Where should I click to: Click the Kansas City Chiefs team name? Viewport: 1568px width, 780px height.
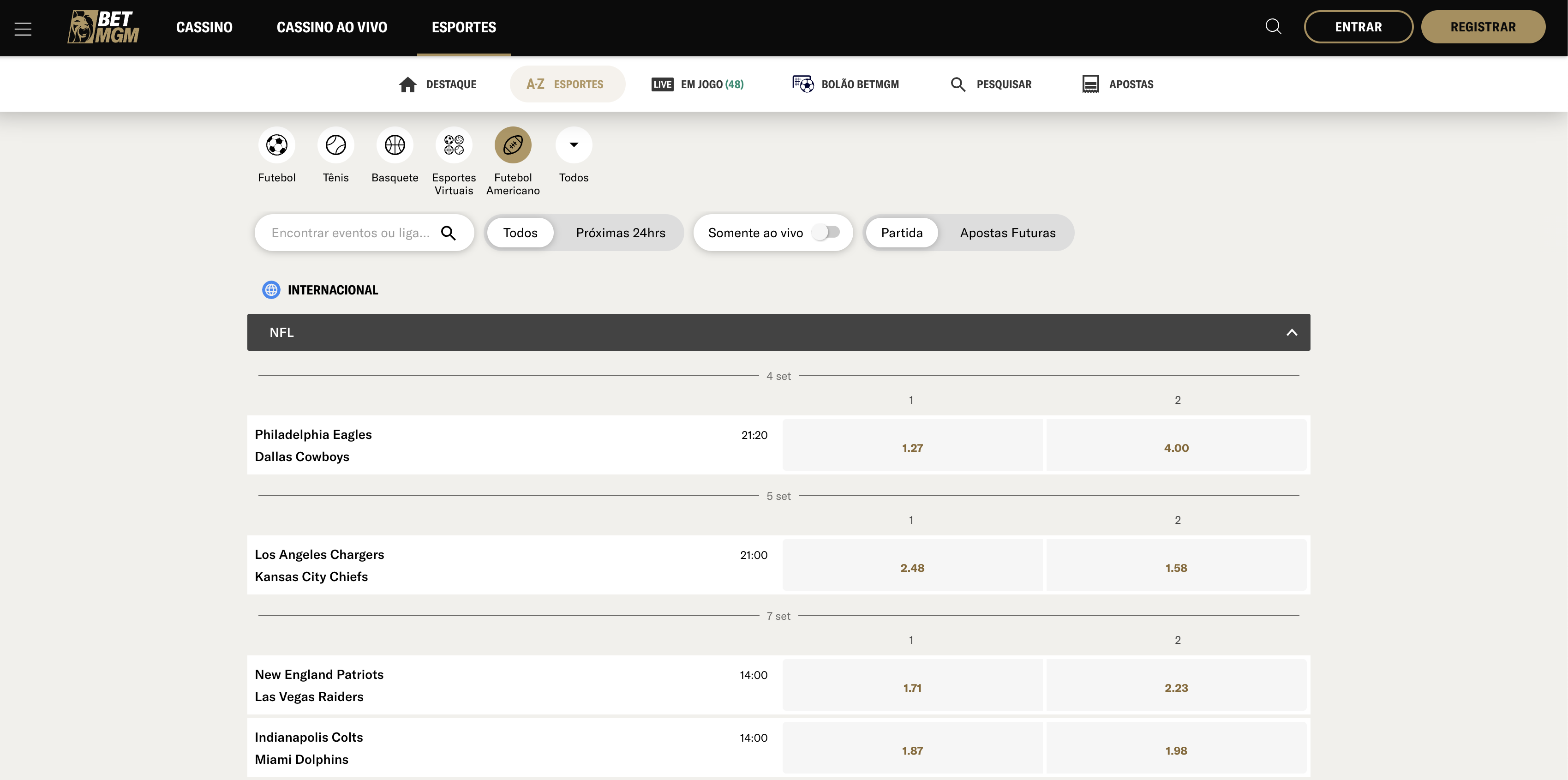click(311, 576)
